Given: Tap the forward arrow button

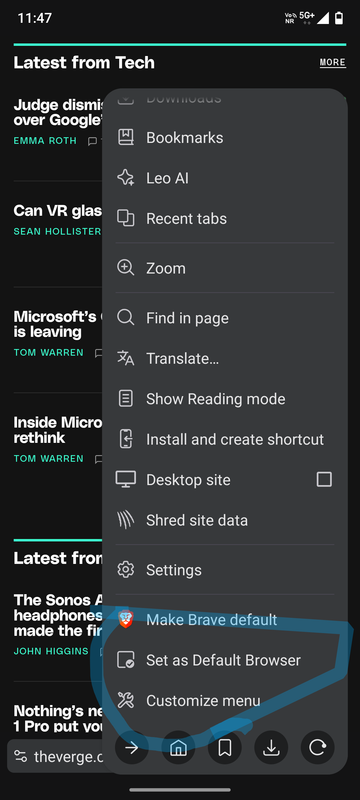Looking at the screenshot, I should 132,748.
